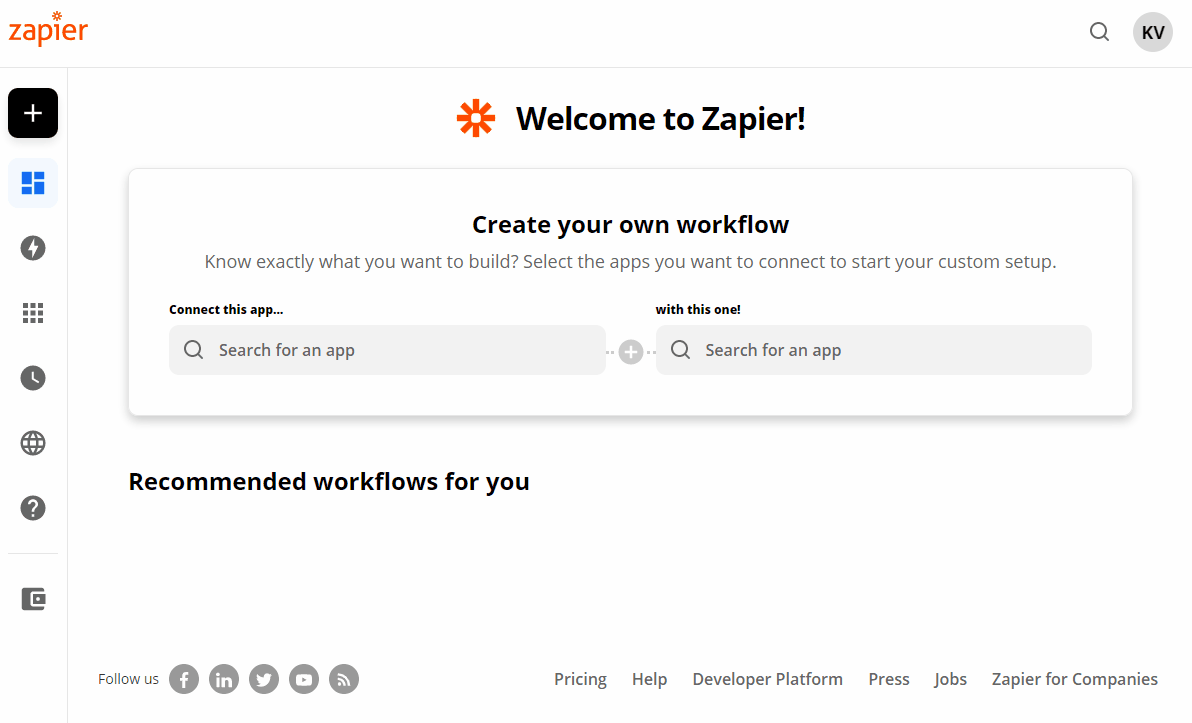Open Zapier's YouTube channel
1192x723 pixels.
[303, 679]
